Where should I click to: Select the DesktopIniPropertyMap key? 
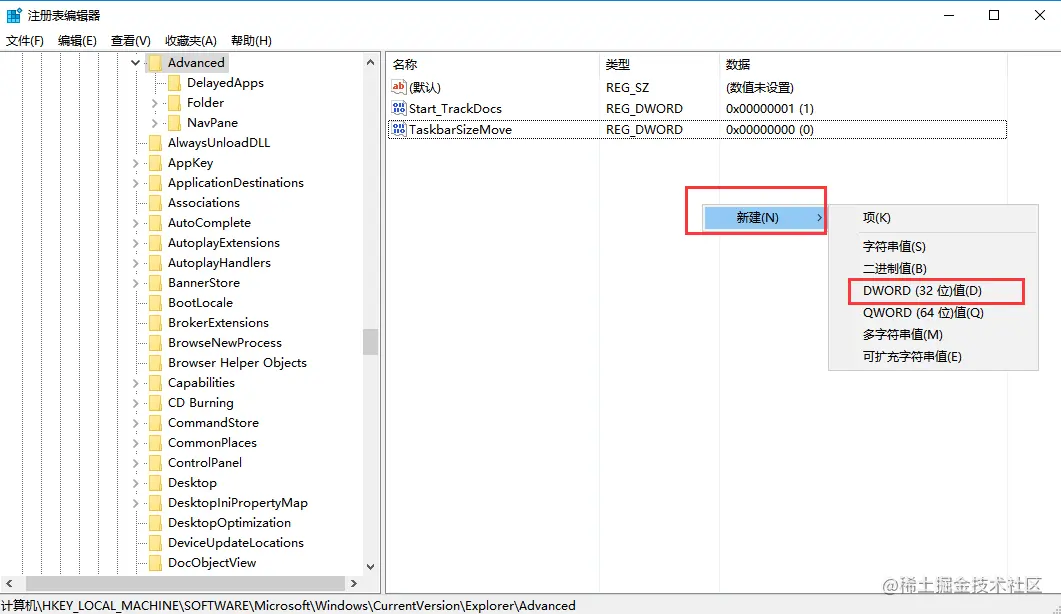[x=238, y=503]
